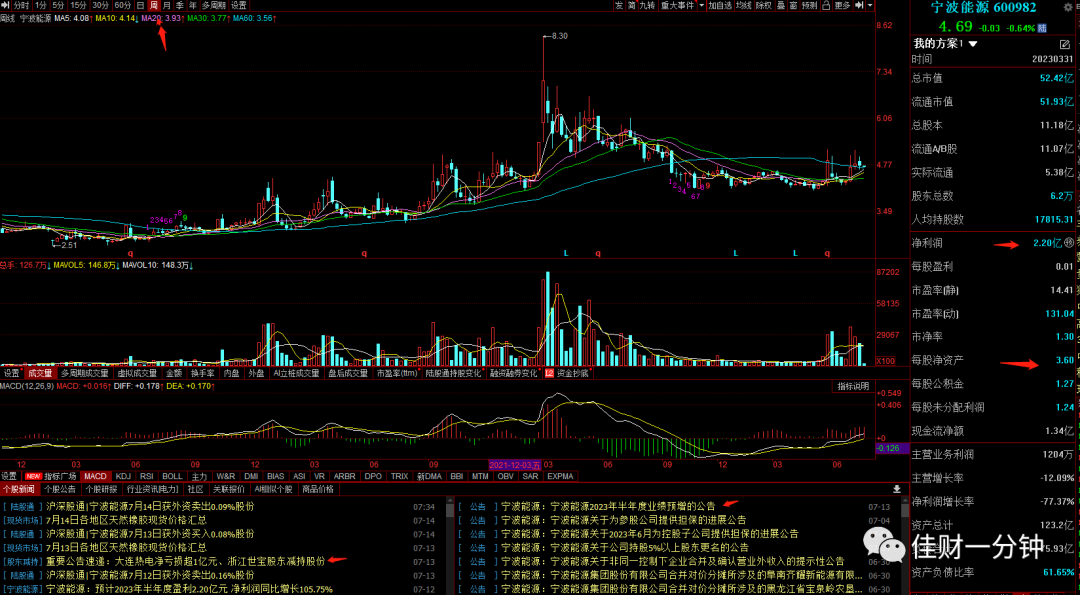Open the 个股研报 tab
Screen dimensions: 1080x595
[x=101, y=489]
